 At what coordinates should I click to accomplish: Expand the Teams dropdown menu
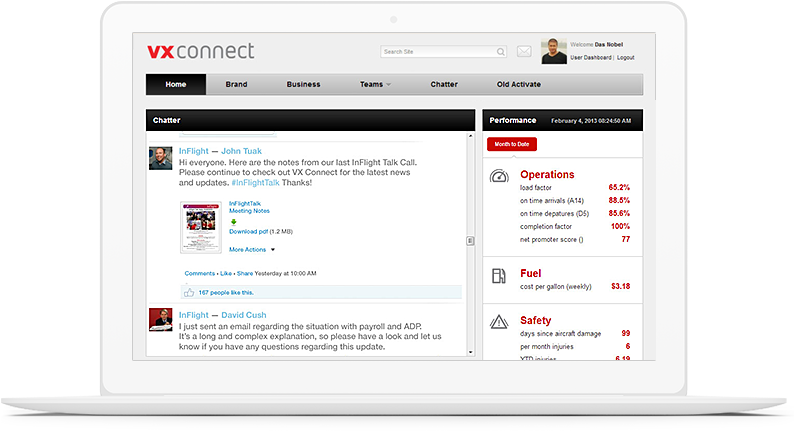(375, 85)
